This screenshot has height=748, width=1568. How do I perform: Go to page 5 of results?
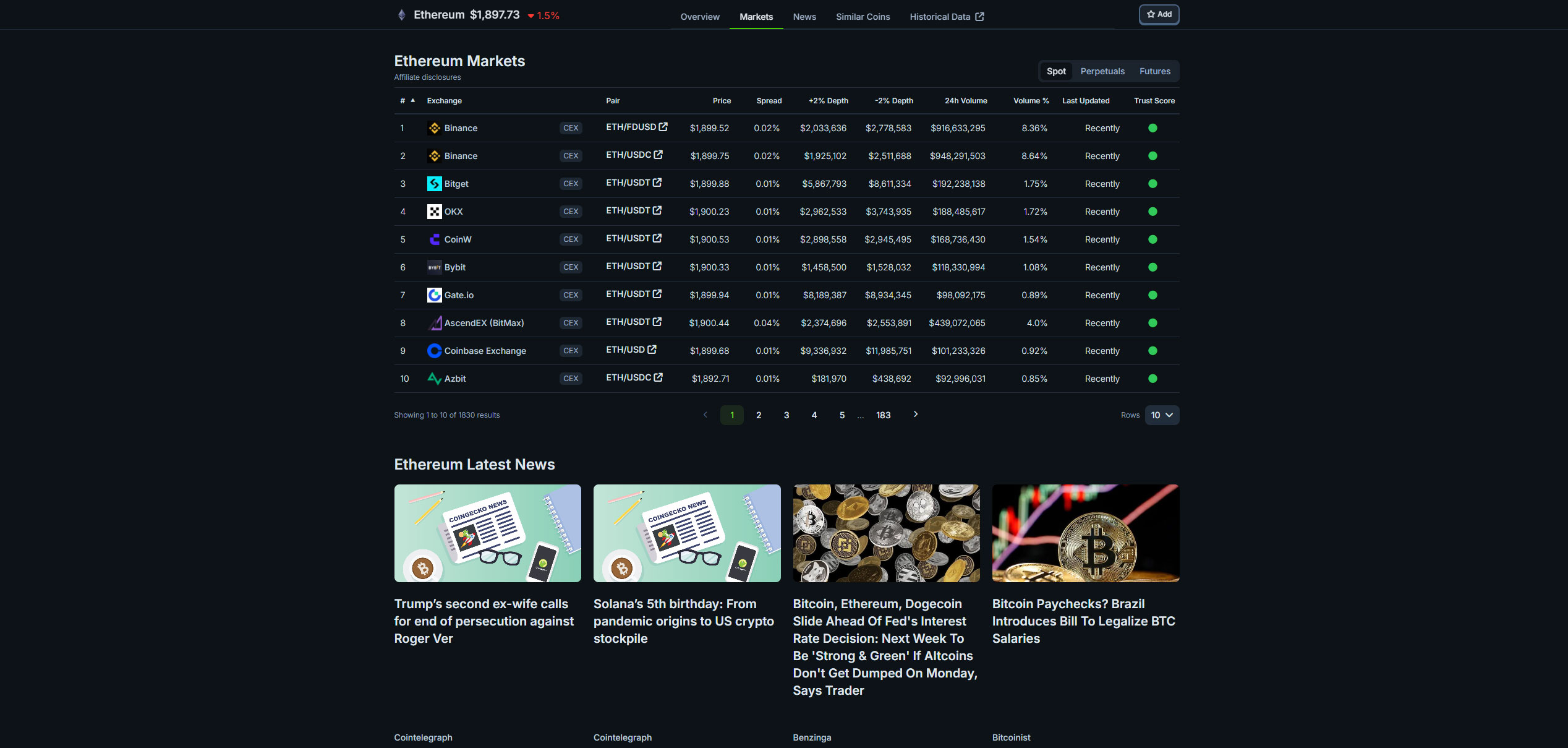(842, 415)
